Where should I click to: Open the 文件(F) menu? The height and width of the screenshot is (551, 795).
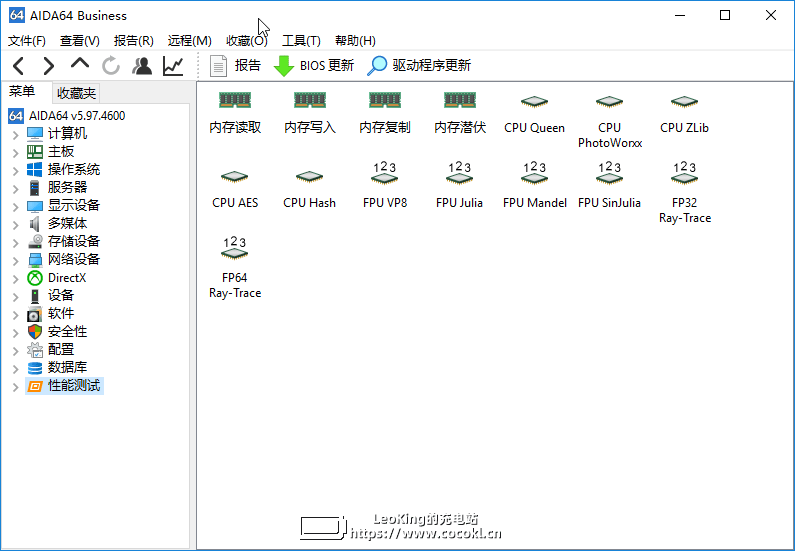pyautogui.click(x=27, y=41)
